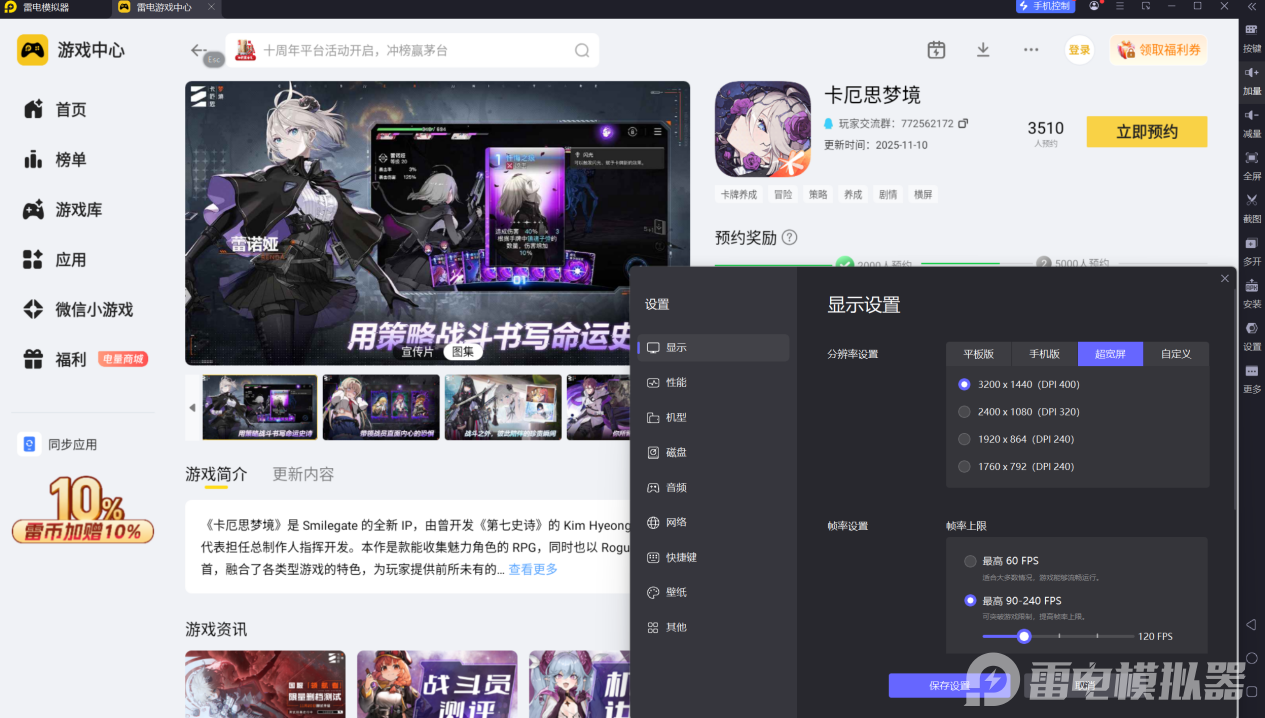1265x718 pixels.
Task: Go to the 游戏库 game library
Action: click(x=62, y=209)
